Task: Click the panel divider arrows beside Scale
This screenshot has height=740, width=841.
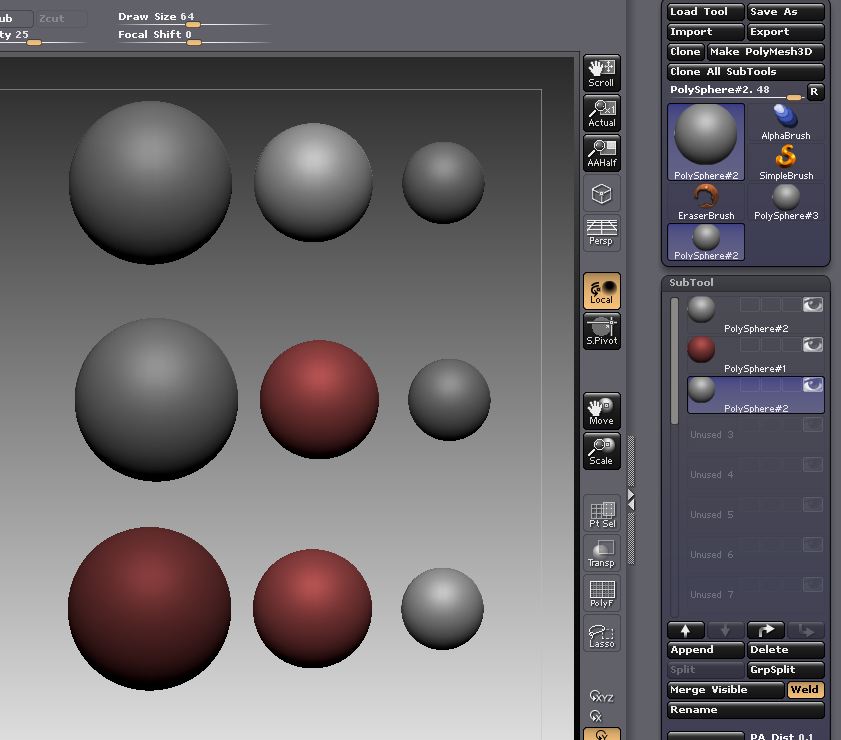Action: coord(631,500)
